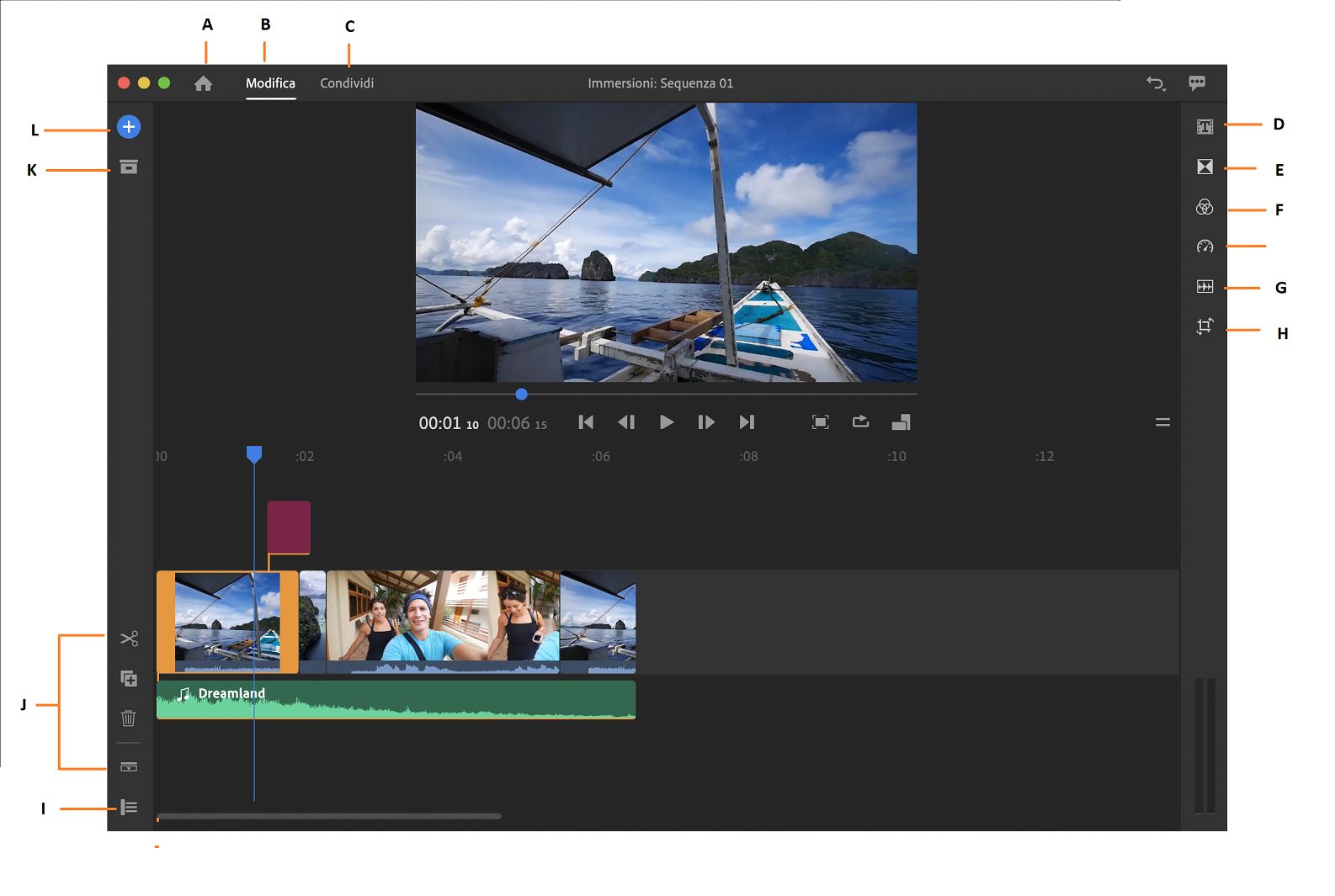
Task: Open the Audio panel icon
Action: (x=1205, y=287)
